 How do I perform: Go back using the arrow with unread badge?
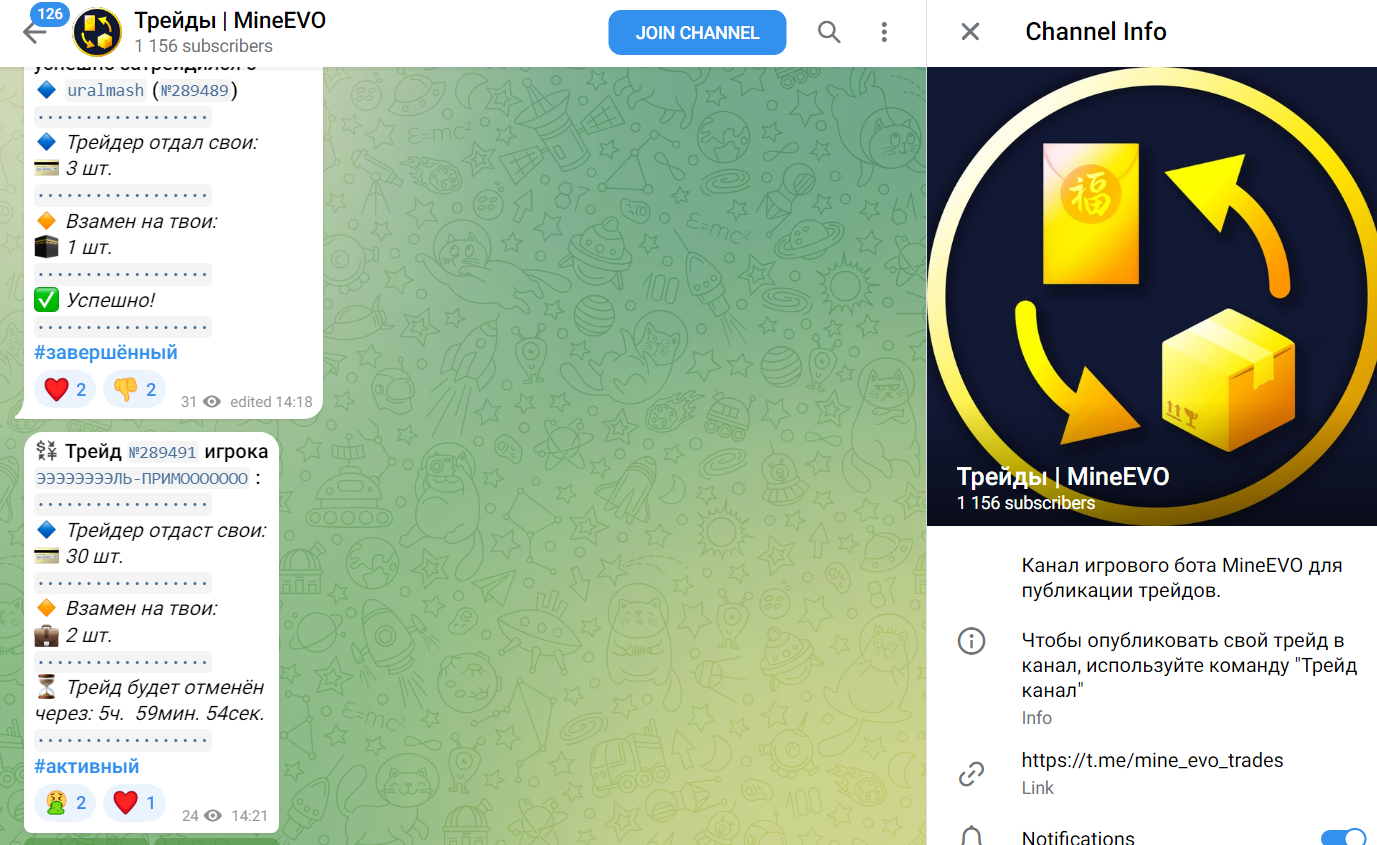point(36,32)
